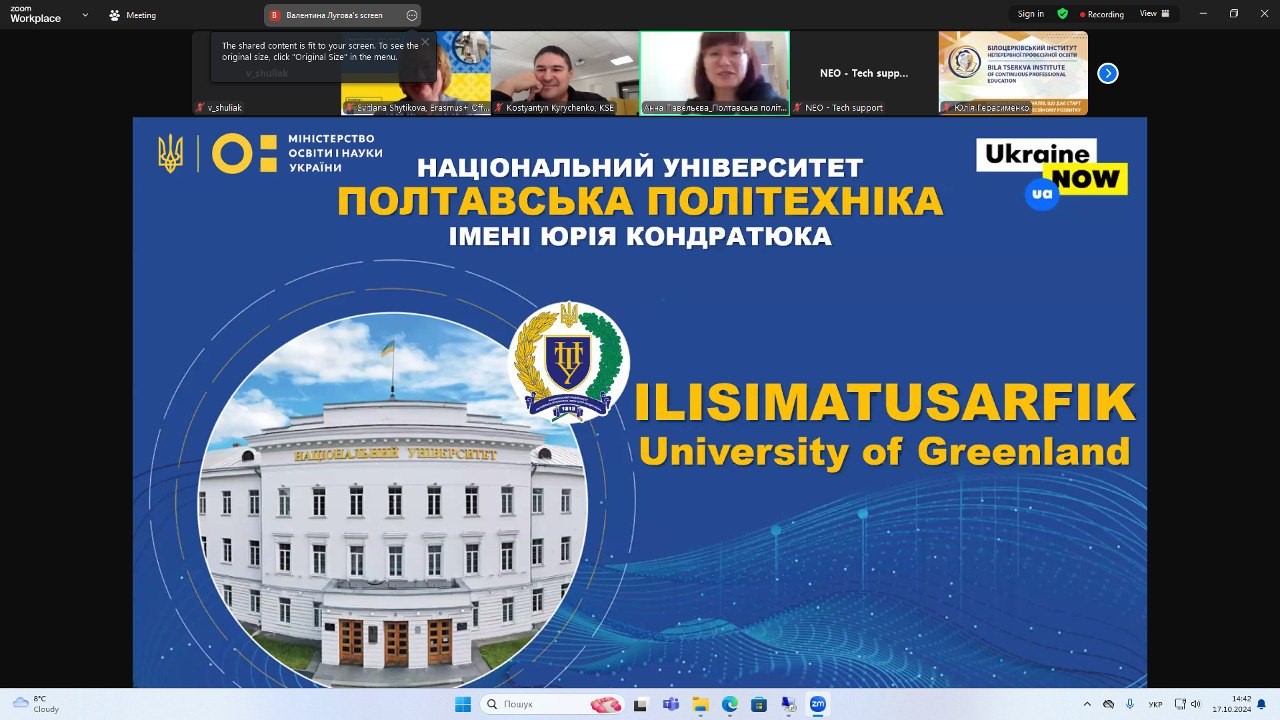Screen dimensions: 1280x720
Task: Open the weather widget showing Cloudy
Action: [x=36, y=704]
